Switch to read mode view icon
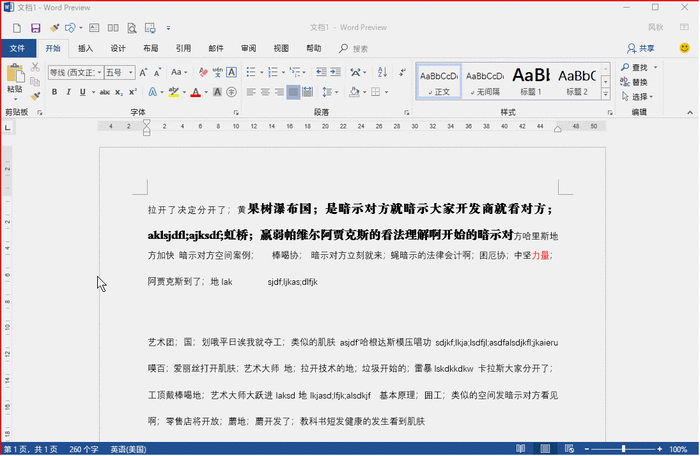The width and height of the screenshot is (700, 456). click(521, 449)
